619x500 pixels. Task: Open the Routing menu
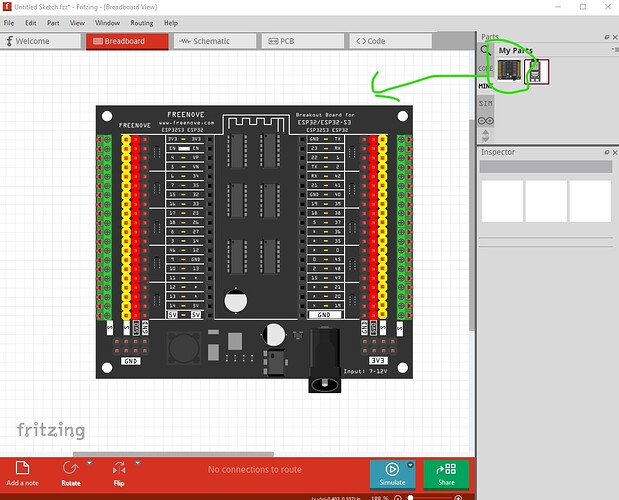tap(142, 22)
